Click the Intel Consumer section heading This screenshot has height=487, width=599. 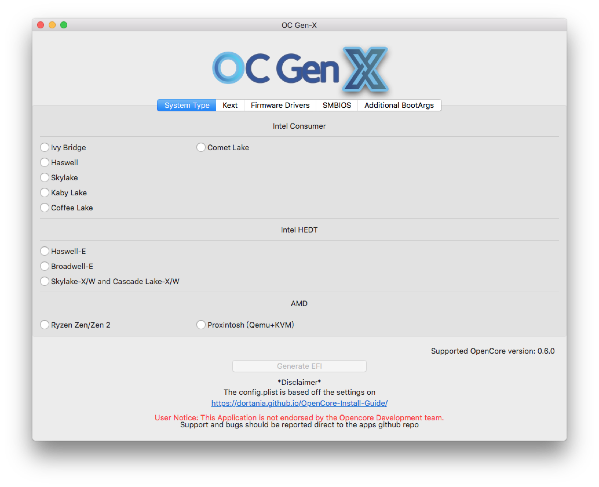point(299,126)
